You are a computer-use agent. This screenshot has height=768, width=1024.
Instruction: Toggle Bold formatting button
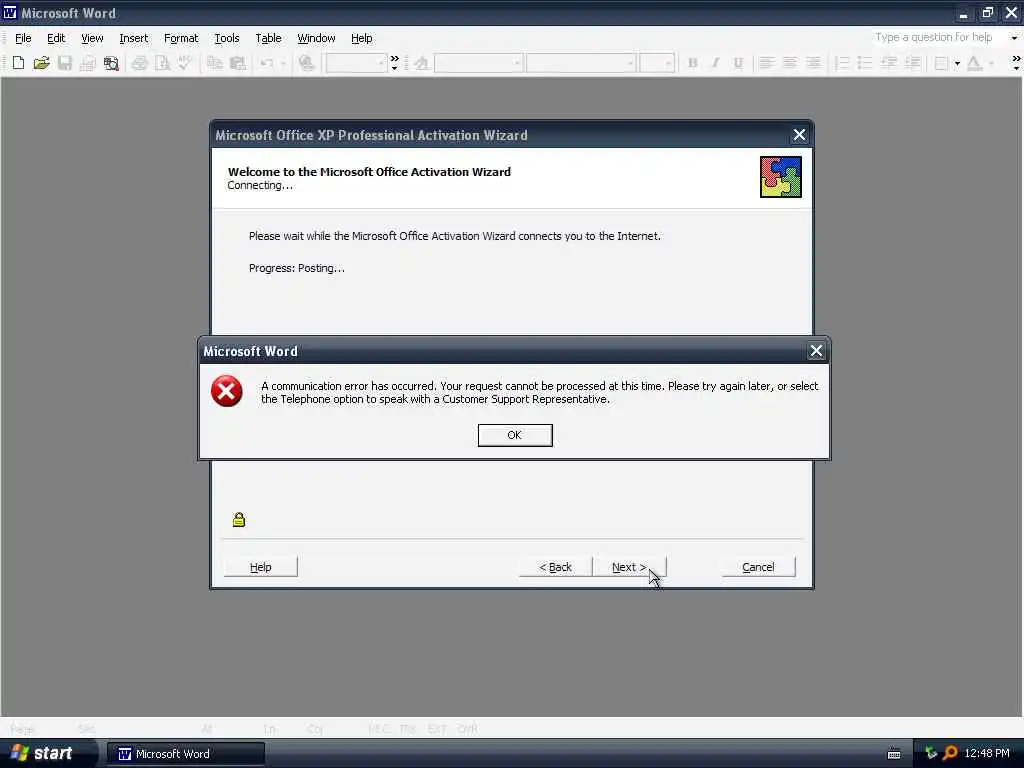click(692, 63)
